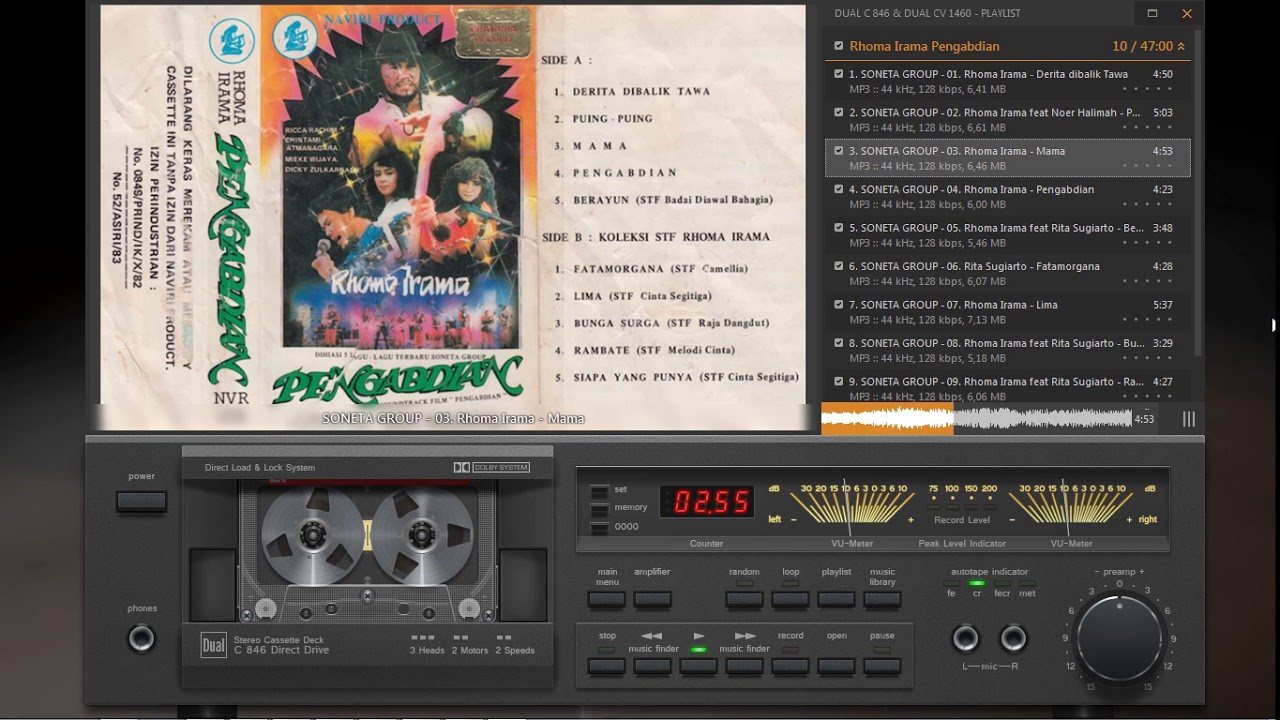Image resolution: width=1280 pixels, height=720 pixels.
Task: Click the Dual brand logo
Action: pyautogui.click(x=213, y=645)
